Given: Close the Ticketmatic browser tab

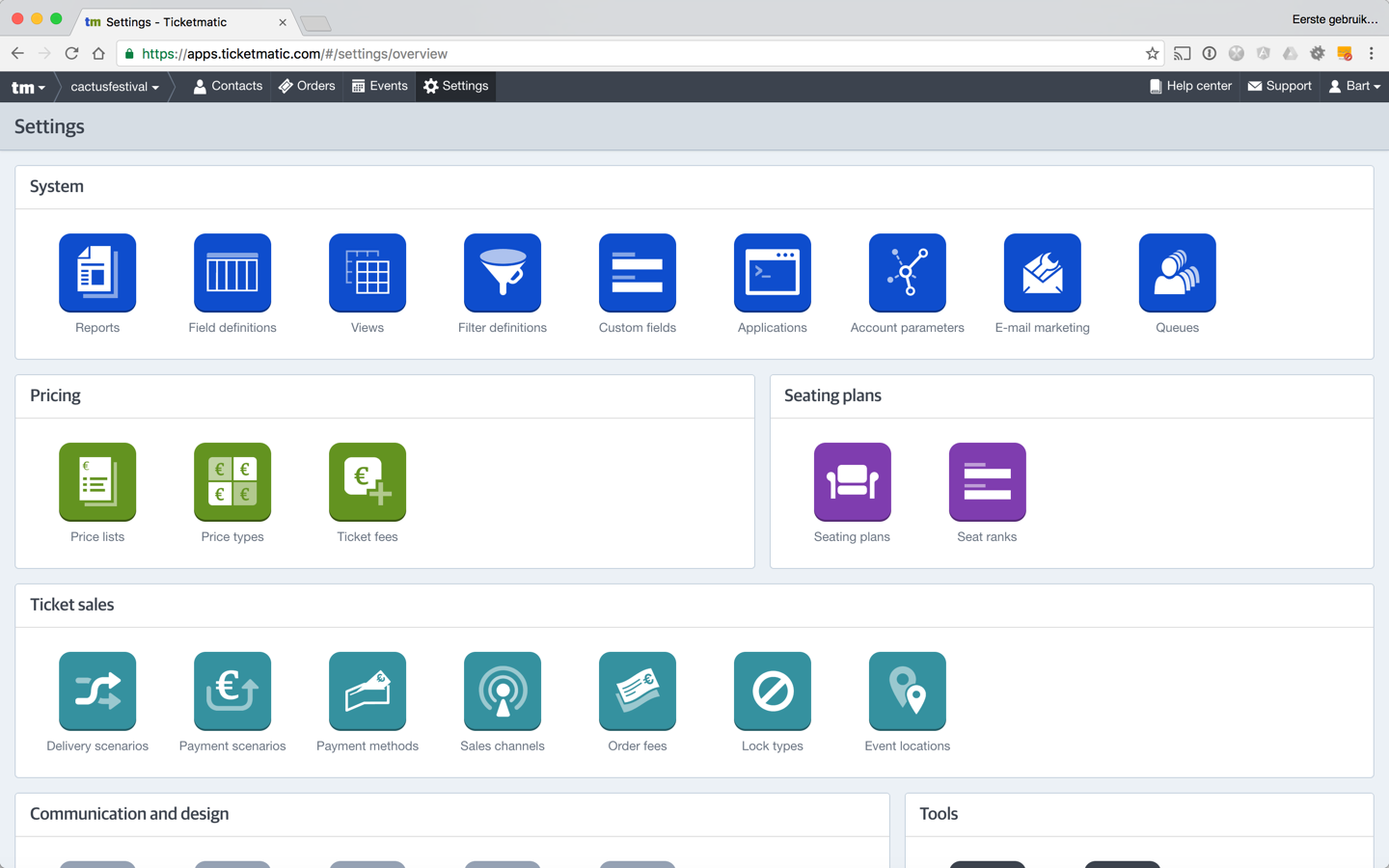Looking at the screenshot, I should [x=283, y=22].
